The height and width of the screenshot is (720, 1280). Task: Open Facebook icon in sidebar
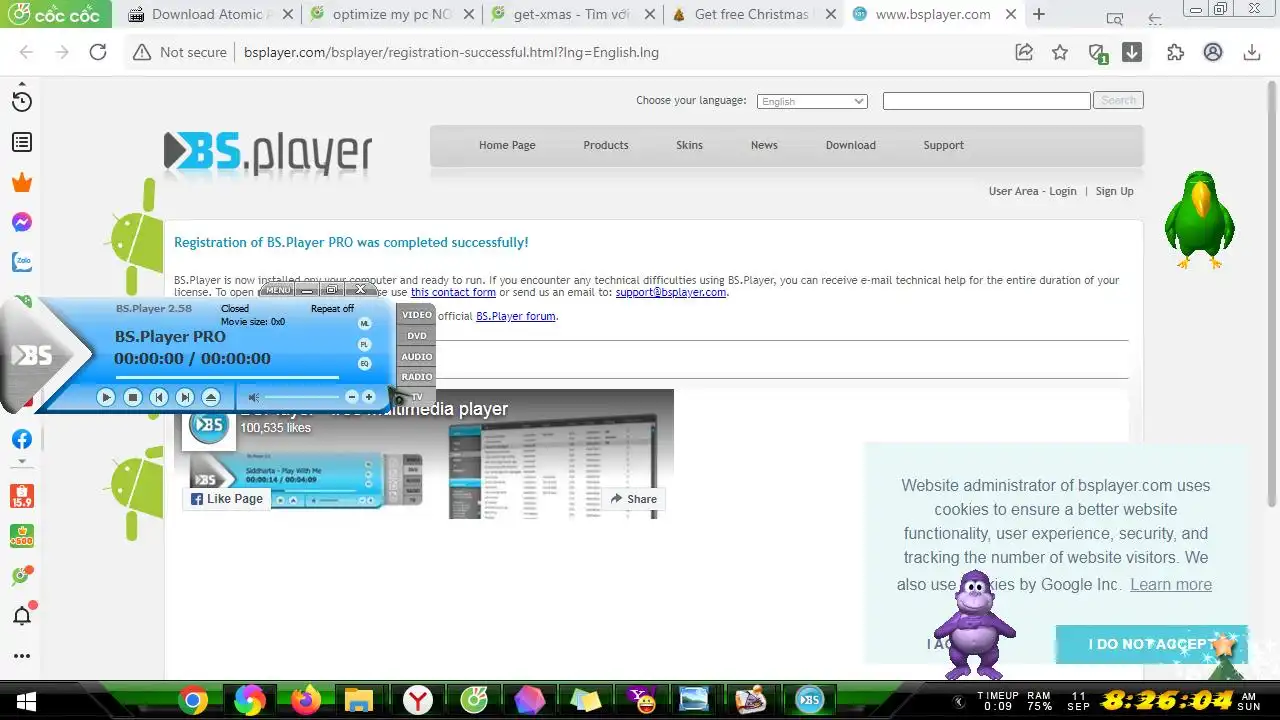[x=22, y=439]
